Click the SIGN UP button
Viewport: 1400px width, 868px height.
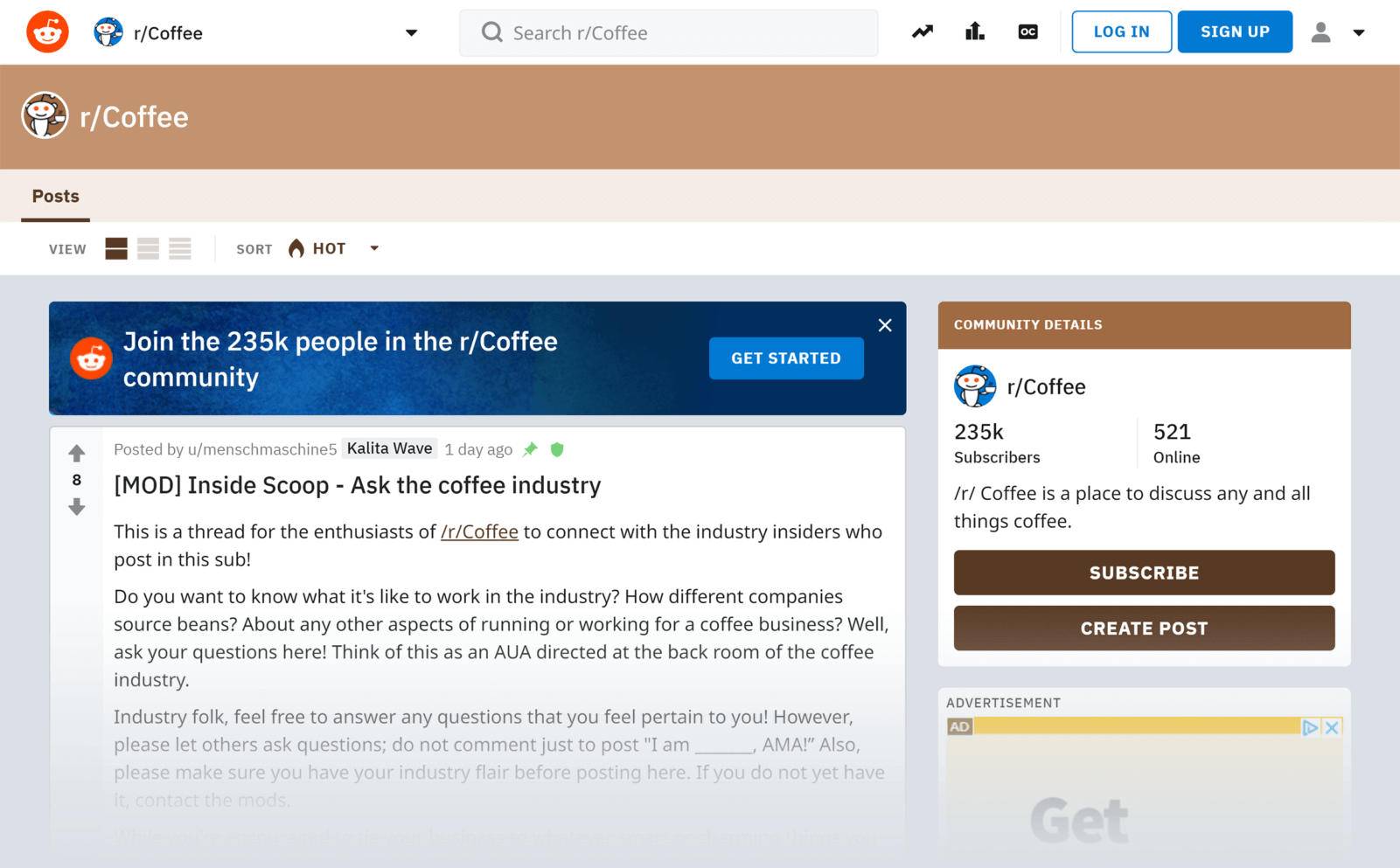(1235, 31)
